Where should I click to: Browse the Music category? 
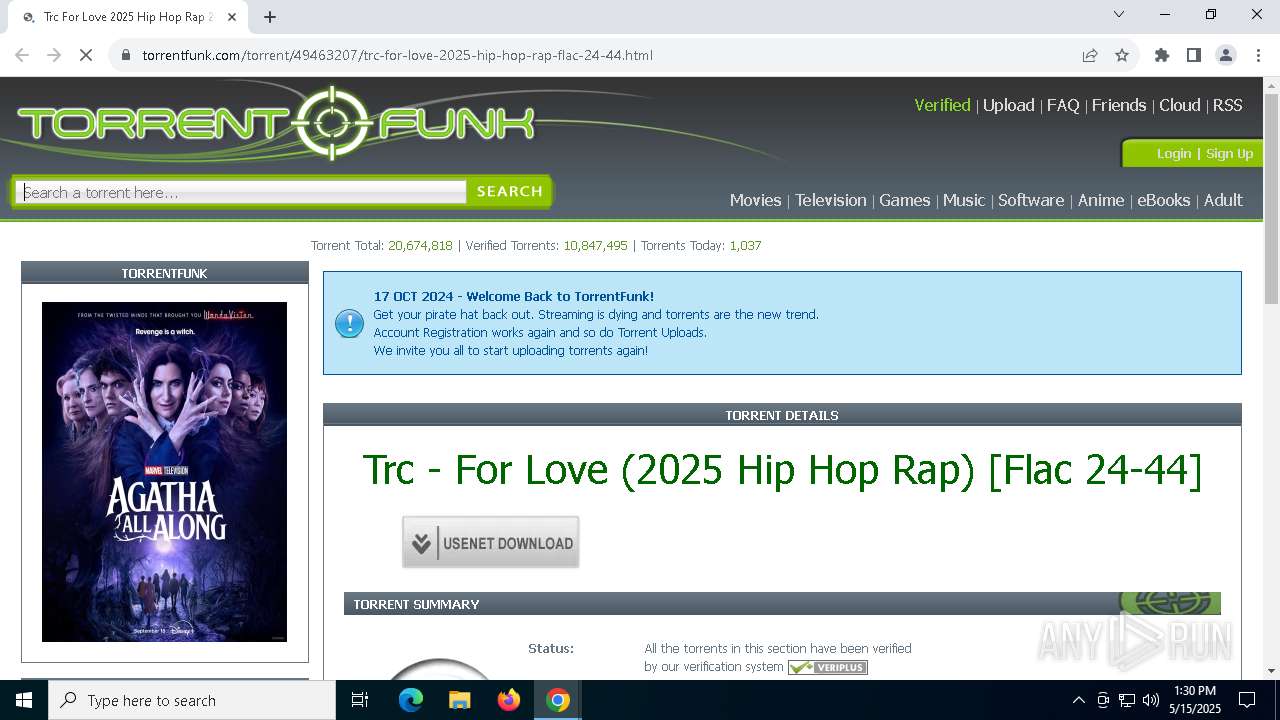click(x=964, y=200)
